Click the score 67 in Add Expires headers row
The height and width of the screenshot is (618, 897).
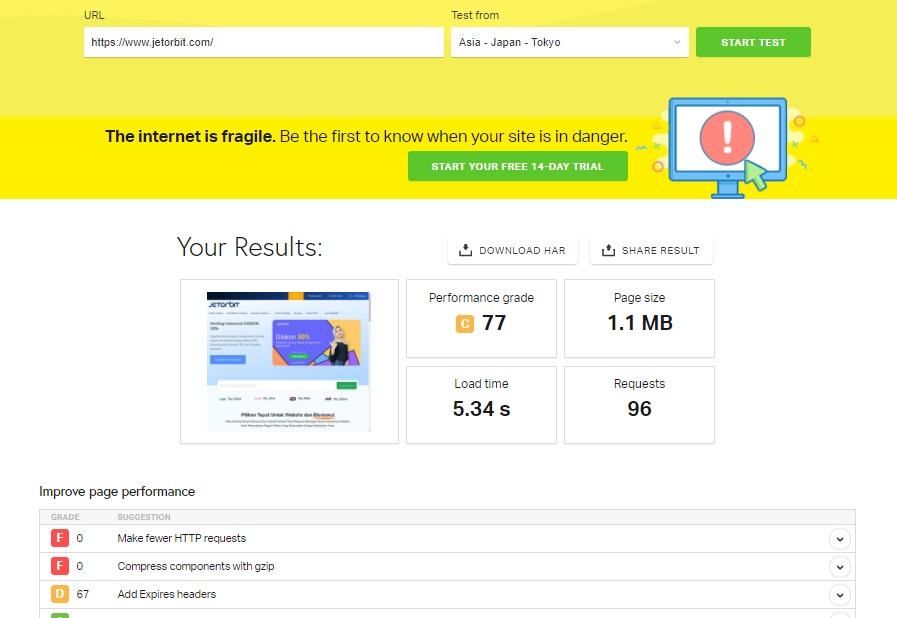[x=83, y=595]
